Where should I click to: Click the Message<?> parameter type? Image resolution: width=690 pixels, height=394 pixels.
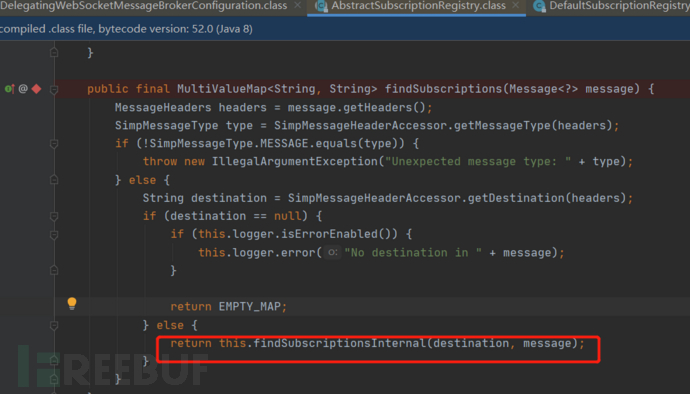pyautogui.click(x=543, y=89)
